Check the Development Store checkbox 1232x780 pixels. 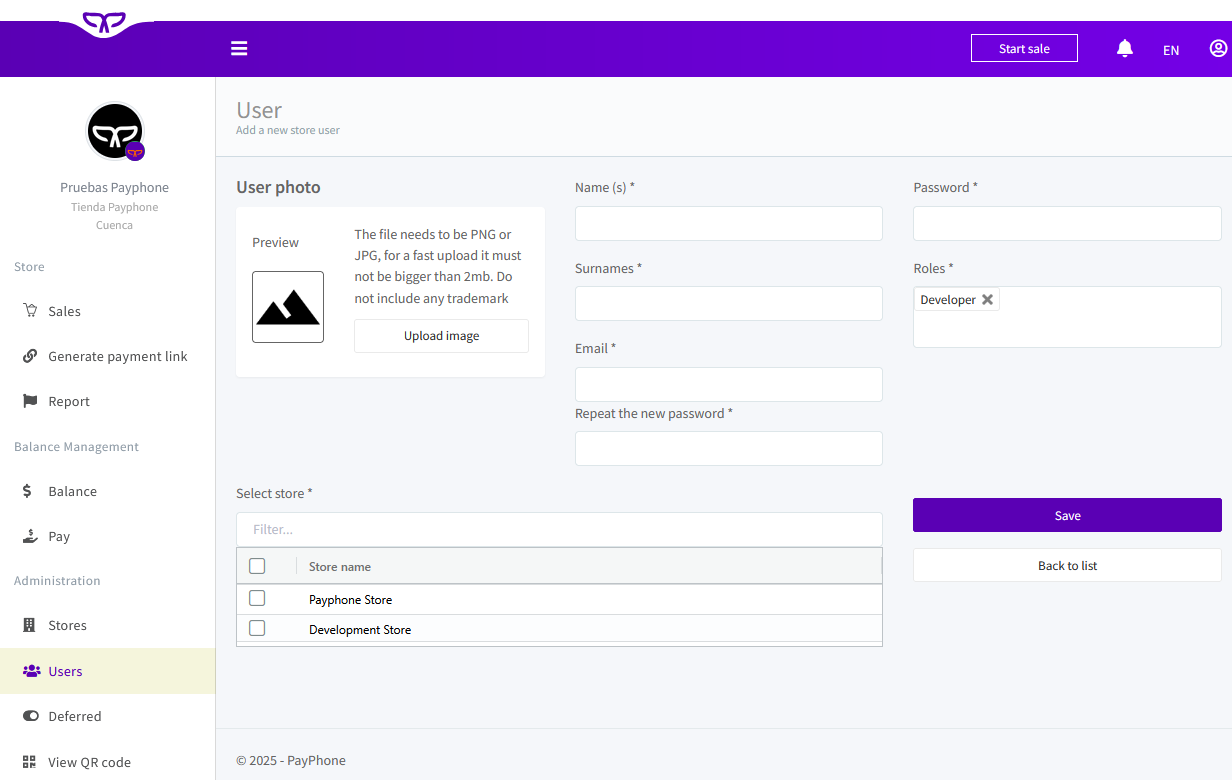coord(257,628)
